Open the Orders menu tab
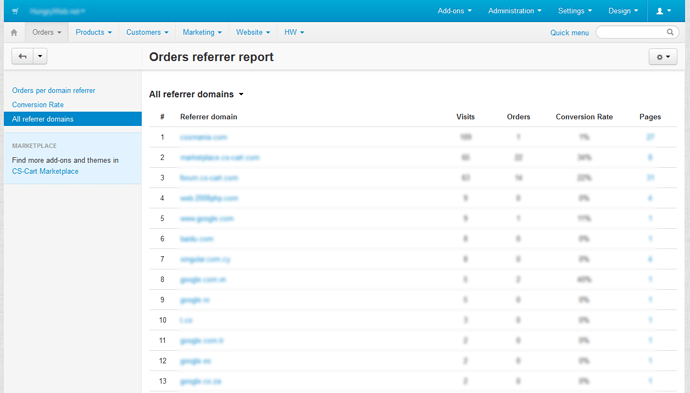690x393 pixels. point(47,32)
